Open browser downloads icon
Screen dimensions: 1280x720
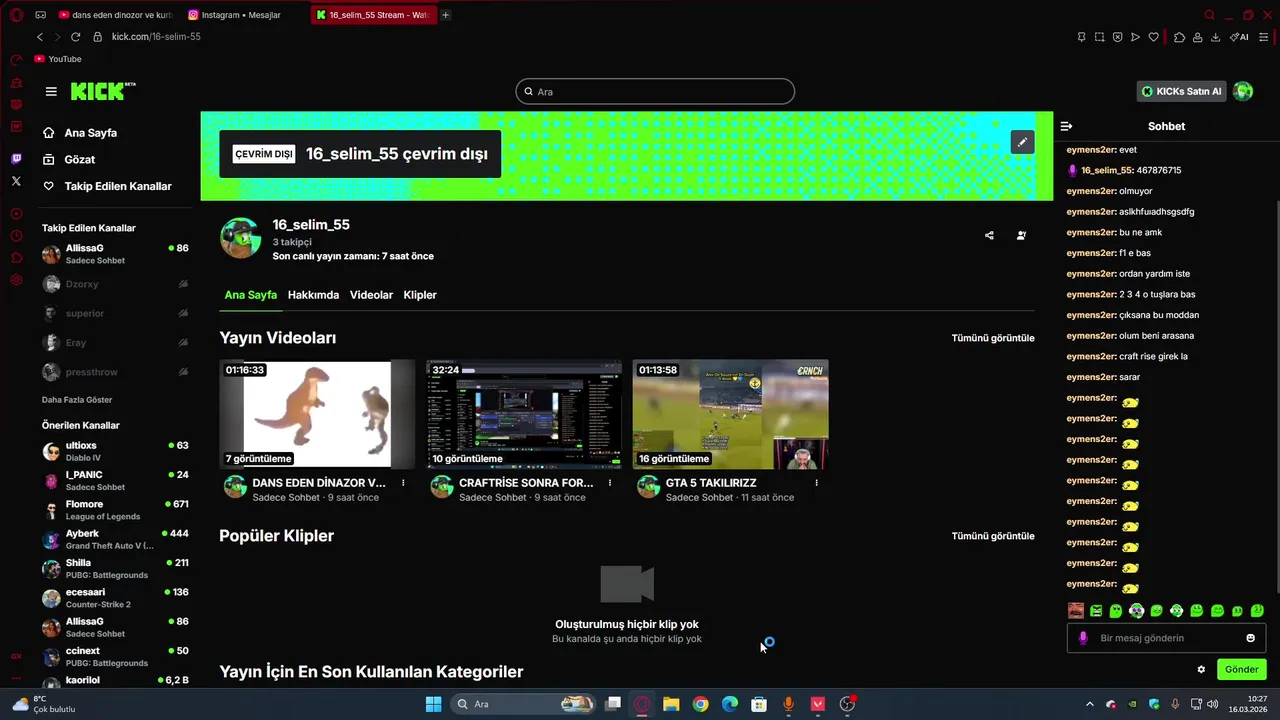(x=1215, y=37)
